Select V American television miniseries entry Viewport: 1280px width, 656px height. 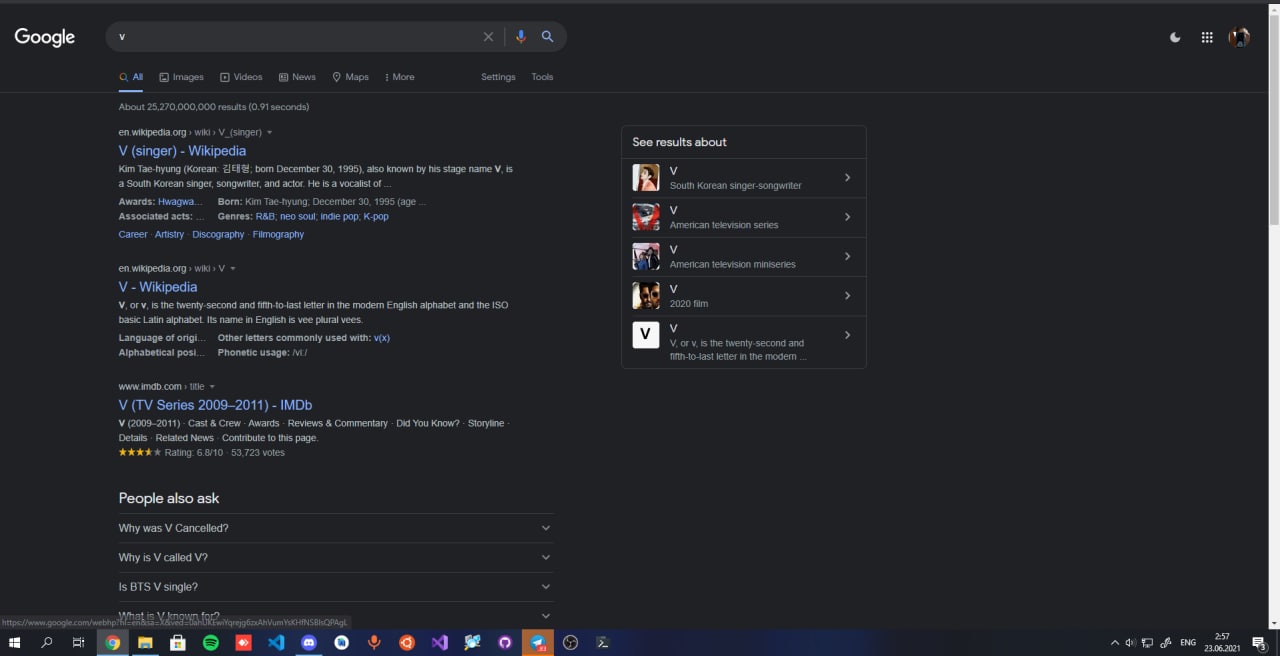pos(743,257)
